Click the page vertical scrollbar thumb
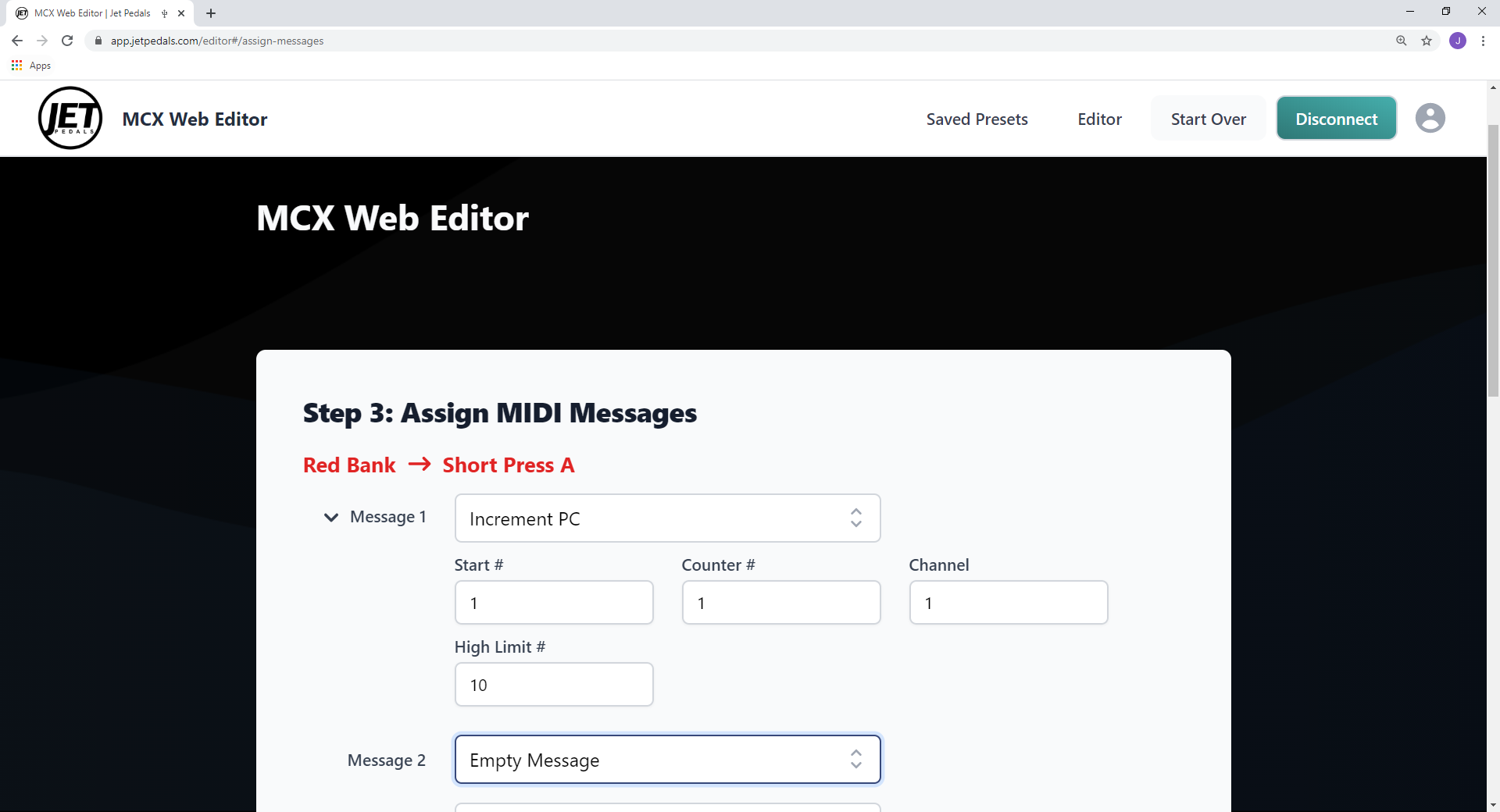1500x812 pixels. (1493, 260)
